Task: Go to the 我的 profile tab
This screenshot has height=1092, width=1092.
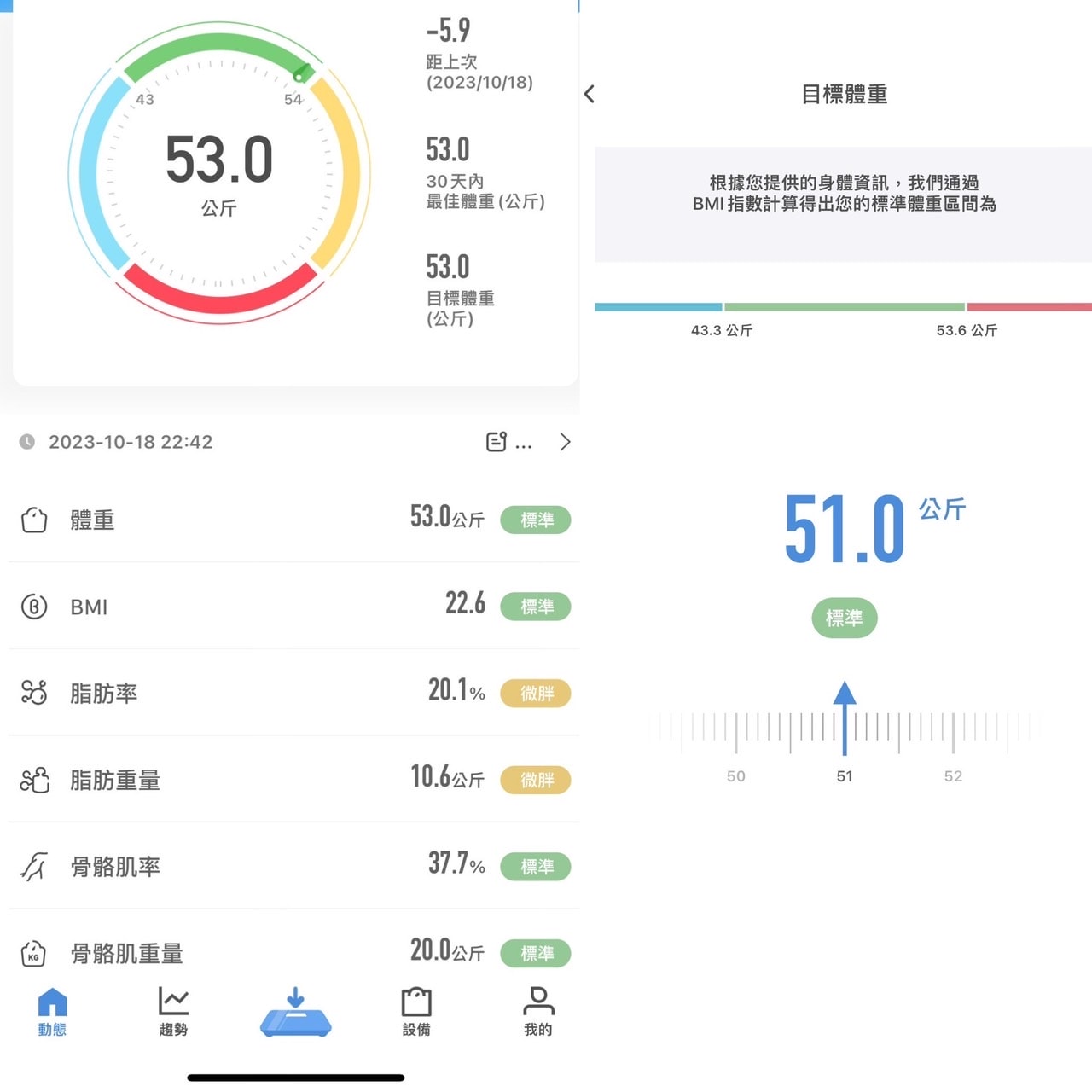Action: tap(538, 1012)
